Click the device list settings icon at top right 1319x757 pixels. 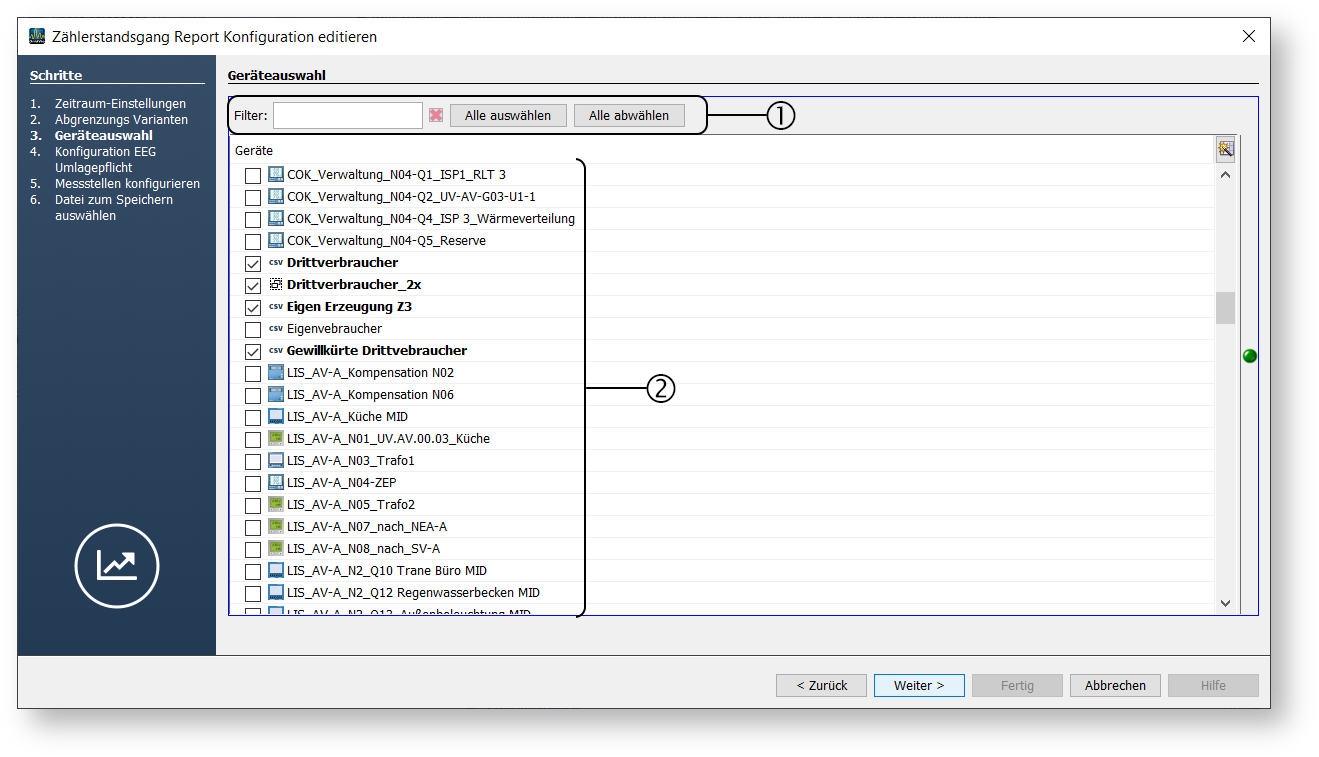(x=1225, y=150)
